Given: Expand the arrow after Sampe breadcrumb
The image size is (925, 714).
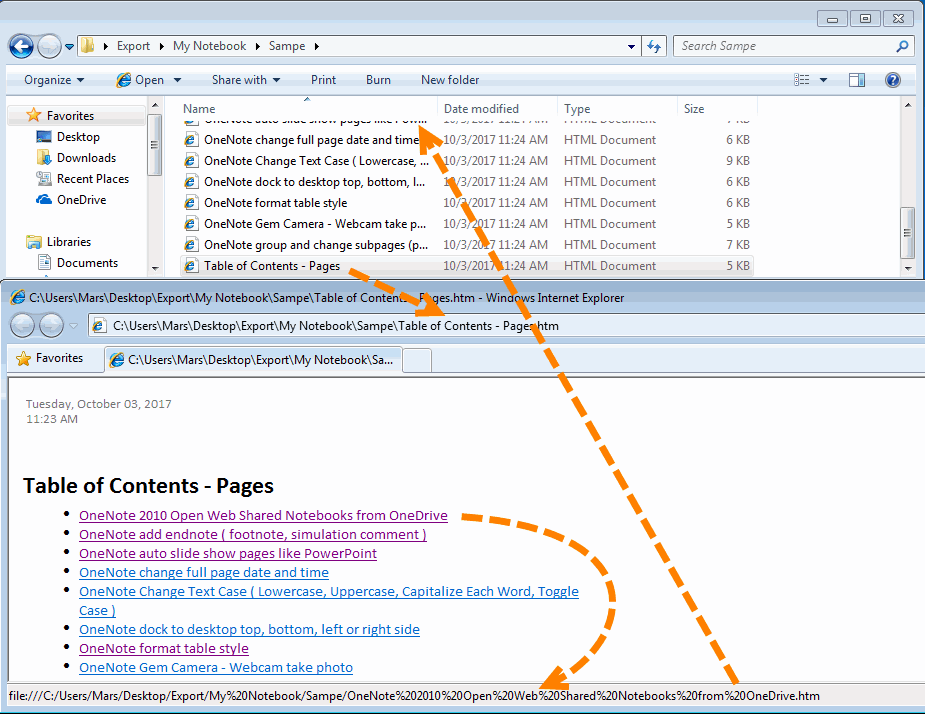Looking at the screenshot, I should [317, 46].
